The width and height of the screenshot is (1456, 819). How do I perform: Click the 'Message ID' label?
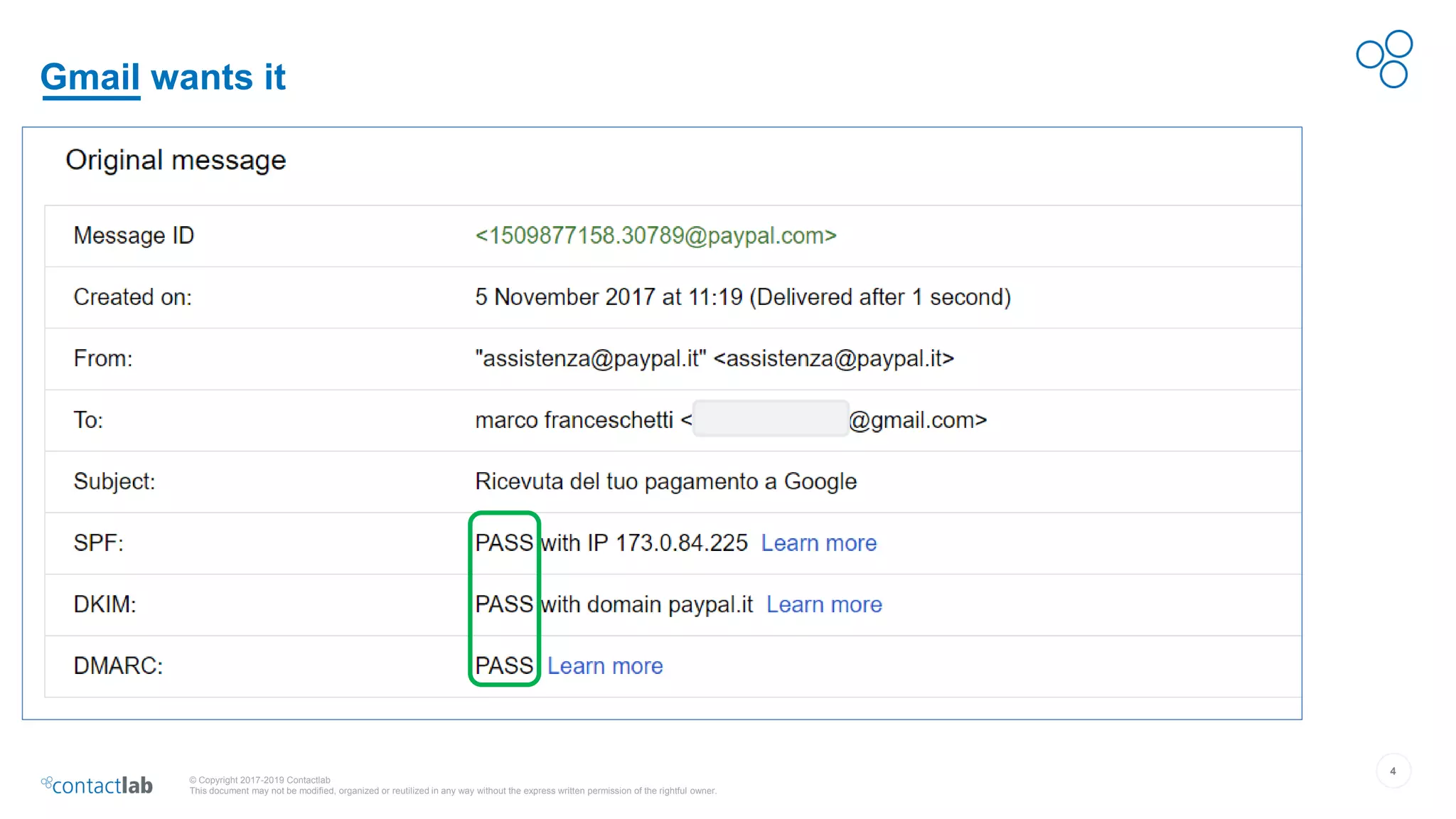(134, 235)
